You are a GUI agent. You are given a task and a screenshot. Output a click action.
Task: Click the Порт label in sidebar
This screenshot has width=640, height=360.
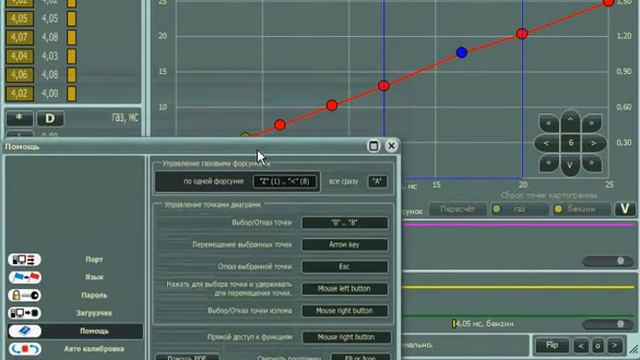pos(94,260)
